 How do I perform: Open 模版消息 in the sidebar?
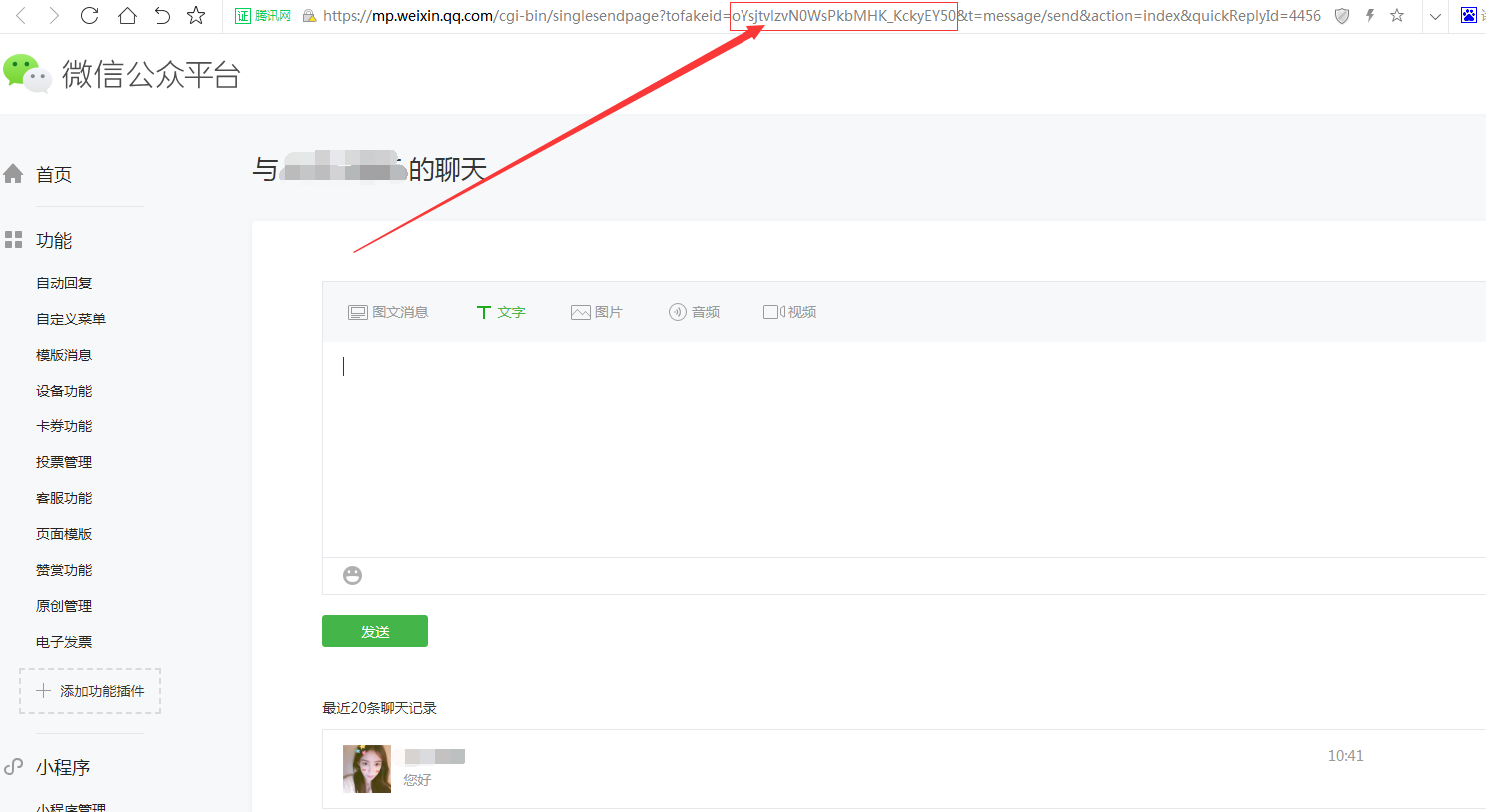pos(64,355)
